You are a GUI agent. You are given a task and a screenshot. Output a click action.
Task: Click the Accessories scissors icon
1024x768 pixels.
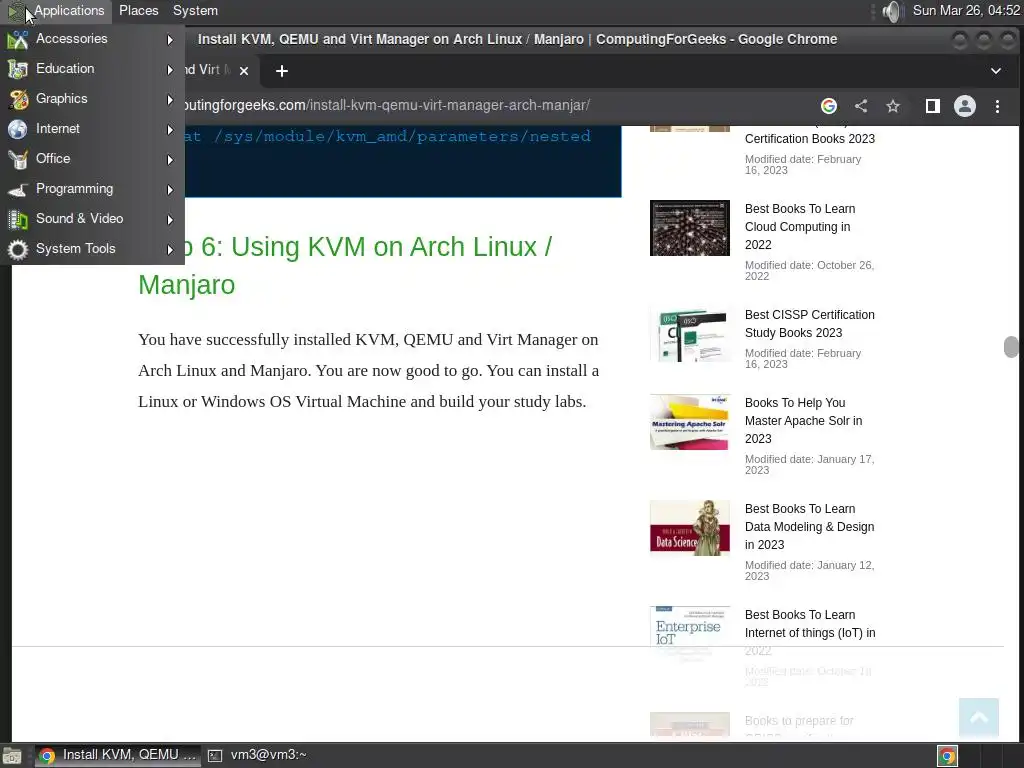pyautogui.click(x=18, y=40)
